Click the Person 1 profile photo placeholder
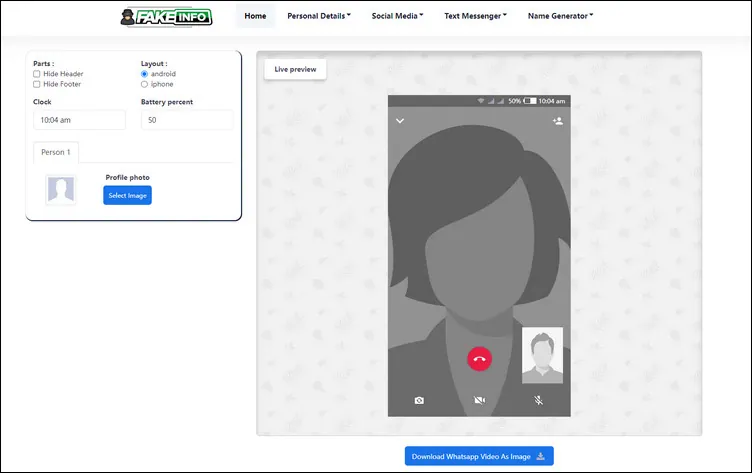Image resolution: width=752 pixels, height=473 pixels. [61, 189]
